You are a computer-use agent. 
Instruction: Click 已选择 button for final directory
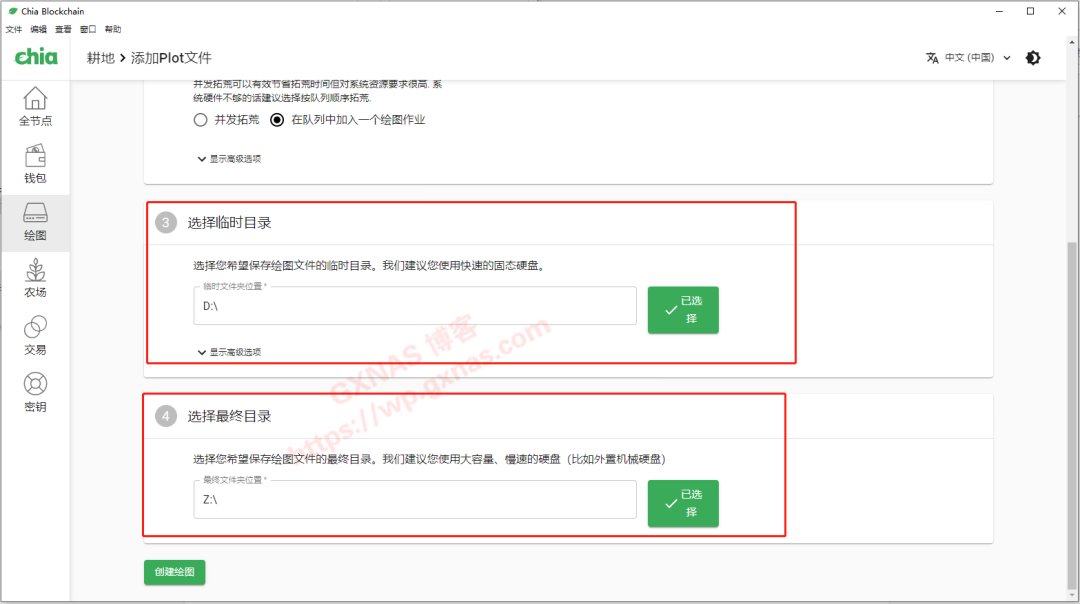[x=683, y=503]
